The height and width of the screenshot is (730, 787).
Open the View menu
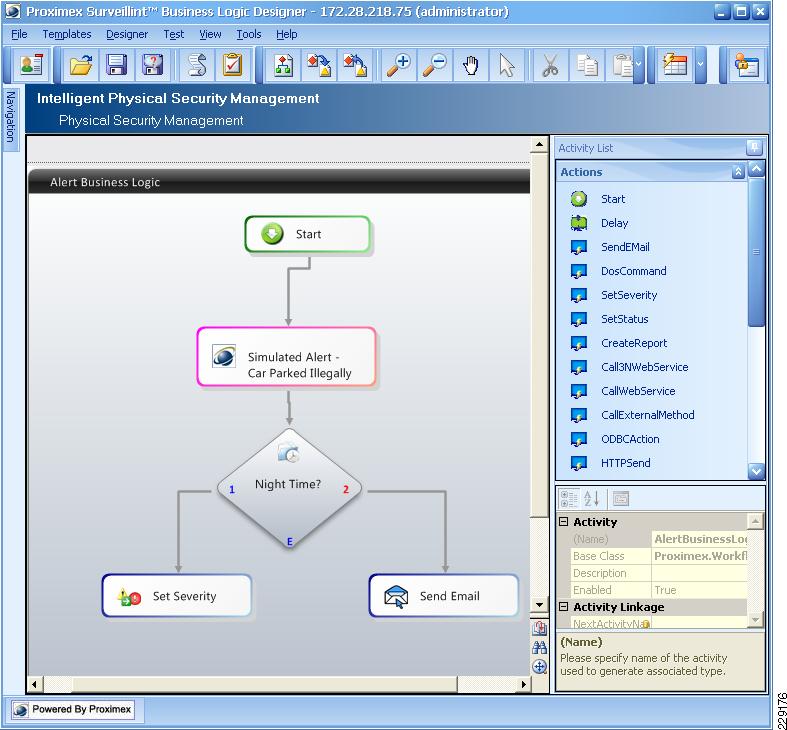[210, 34]
